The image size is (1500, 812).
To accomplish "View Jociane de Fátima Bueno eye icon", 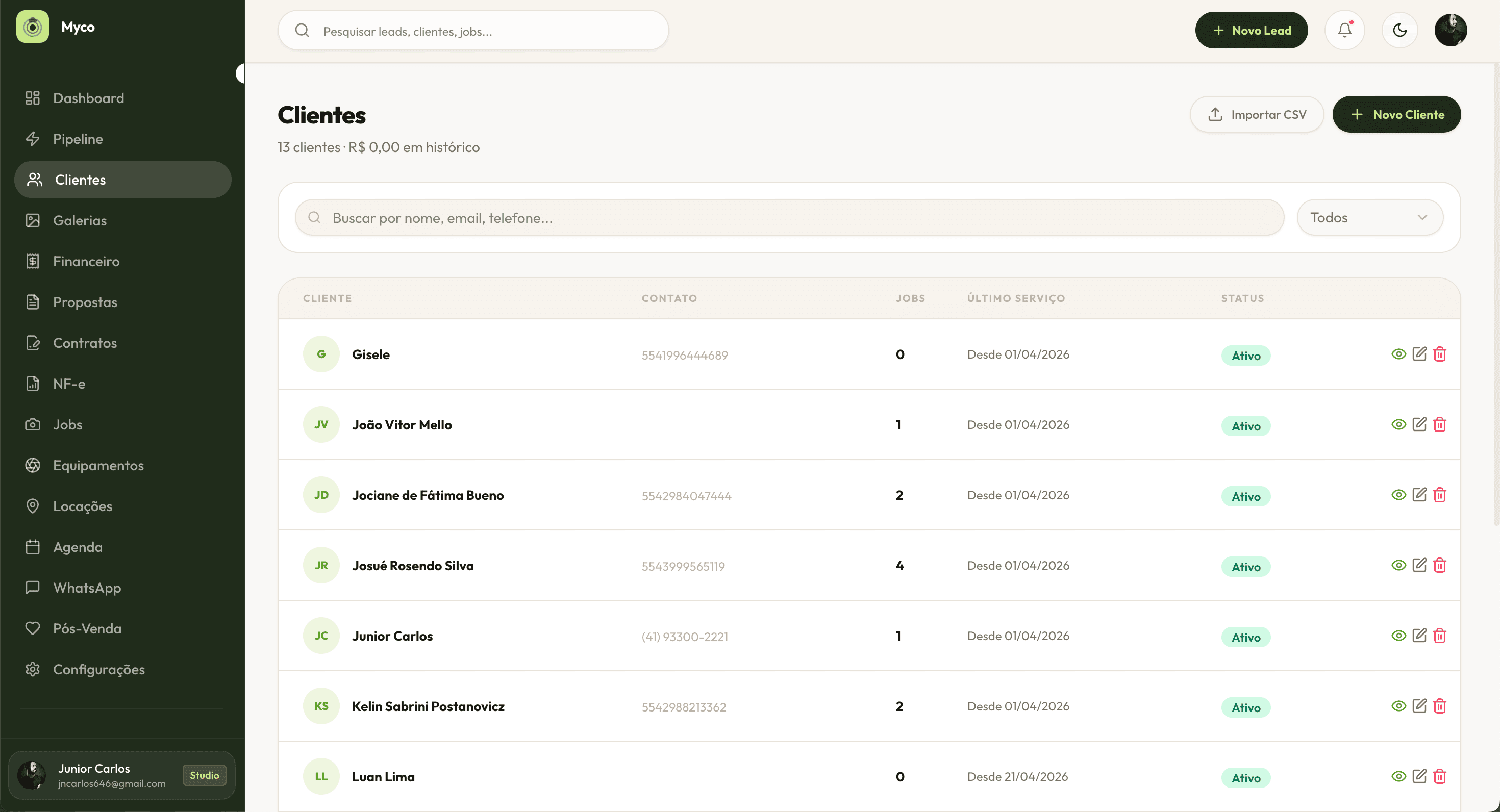I will pos(1398,495).
